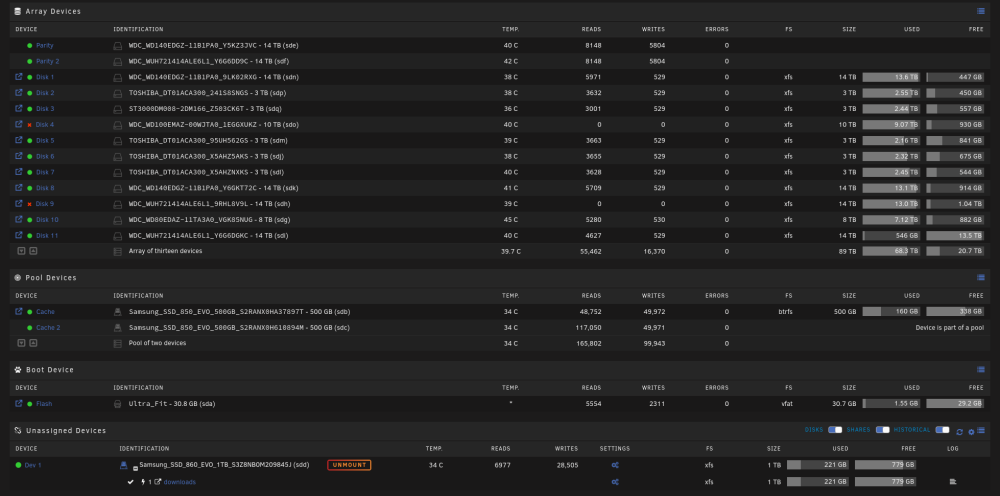1000x496 pixels.
Task: Click the red X status of Disk 4
Action: tap(29, 125)
